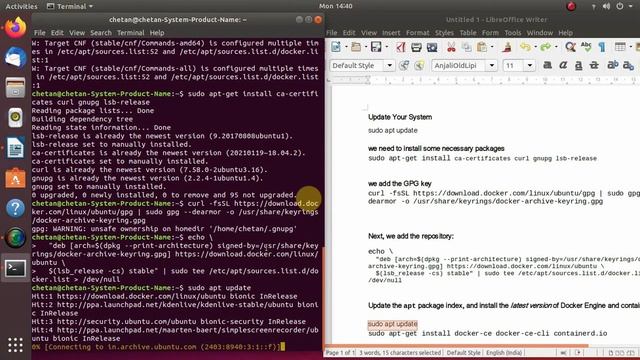Toggle strikethrough formatting in Writer
The height and width of the screenshot is (360, 640).
pos(594,65)
